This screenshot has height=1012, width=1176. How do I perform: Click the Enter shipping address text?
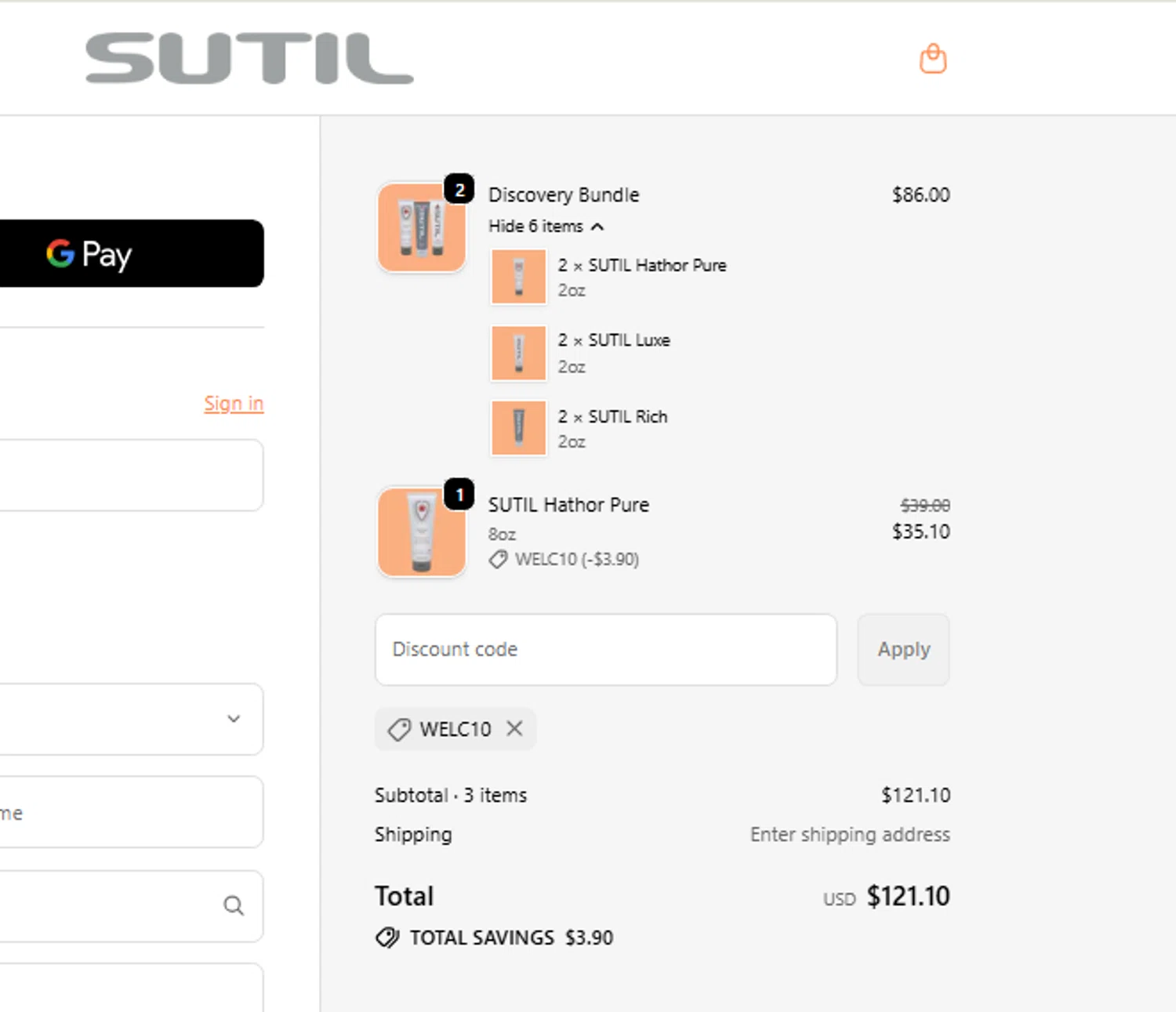(x=850, y=834)
